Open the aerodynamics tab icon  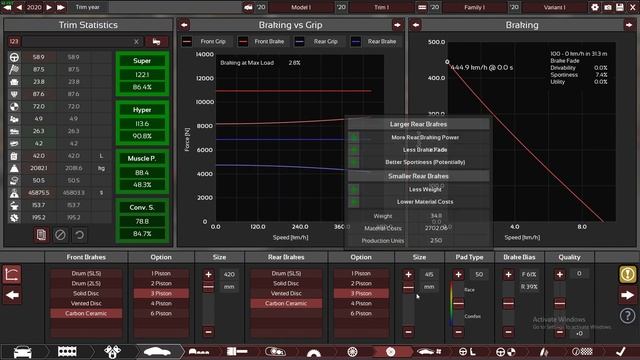[x=429, y=351]
